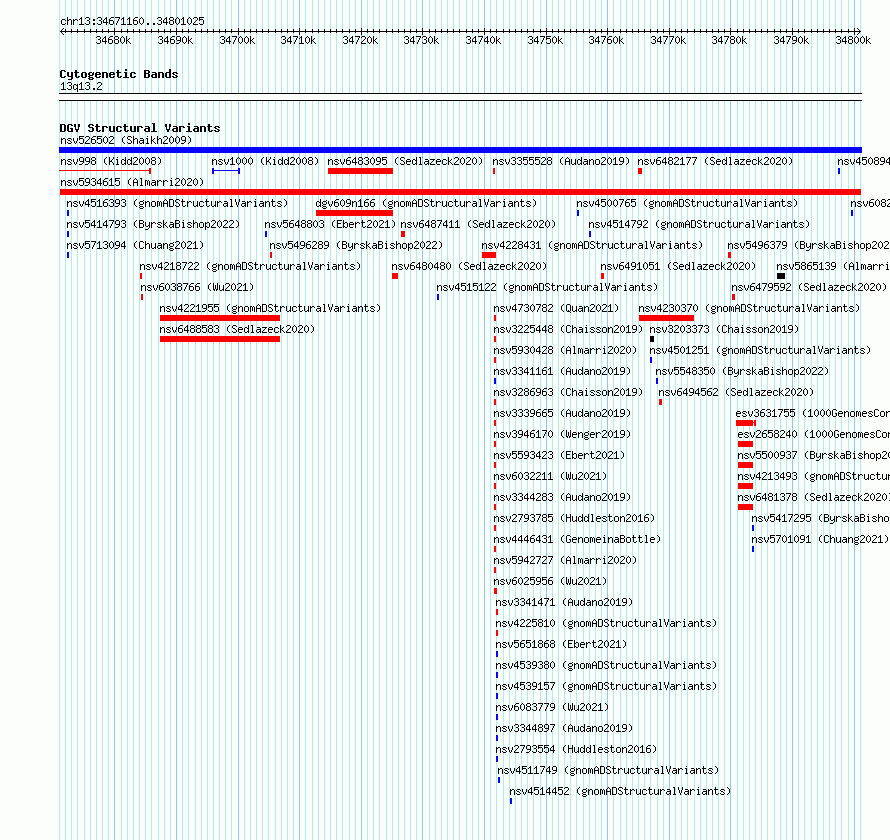Viewport: 890px width, 840px height.
Task: Click nsv4228431 gnomAD variant label
Action: click(592, 245)
